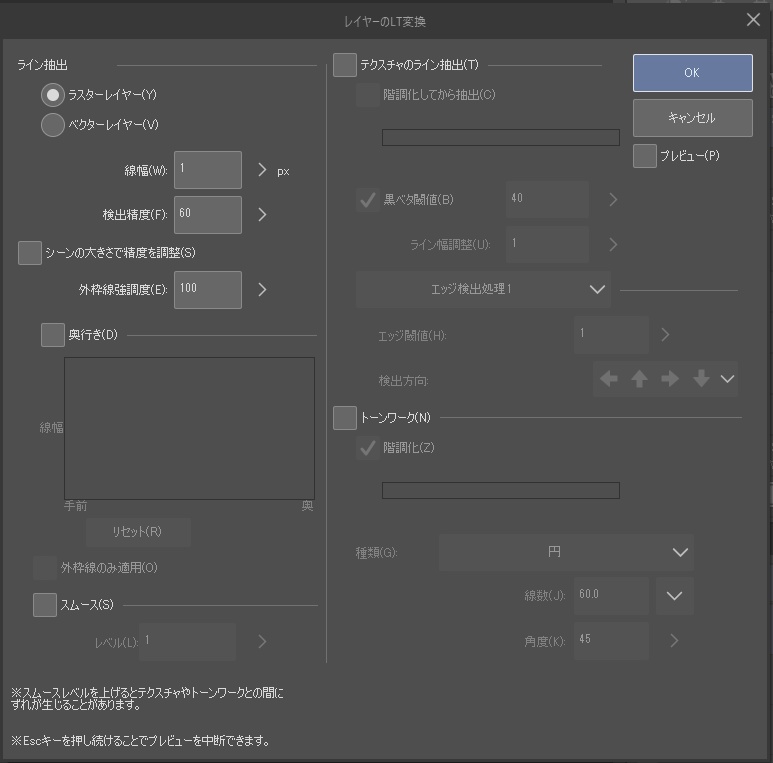Click the right arrow detection direction icon

click(670, 379)
